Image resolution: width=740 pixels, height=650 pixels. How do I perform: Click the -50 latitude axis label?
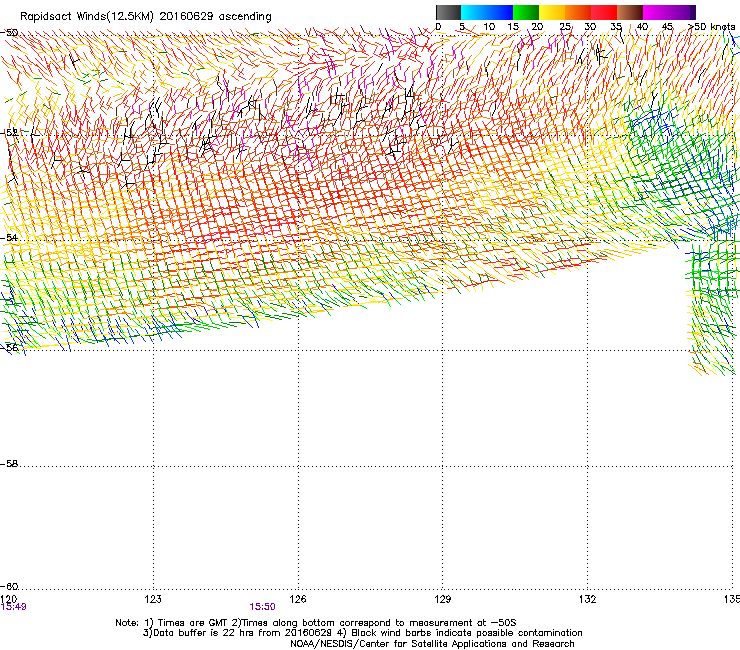(x=9, y=33)
